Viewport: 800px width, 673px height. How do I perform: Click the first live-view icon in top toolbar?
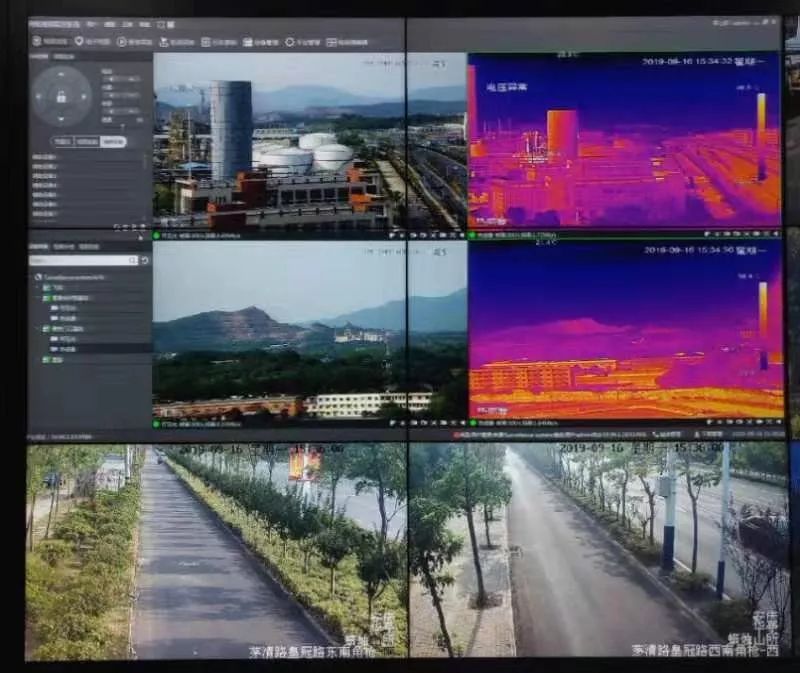click(37, 42)
